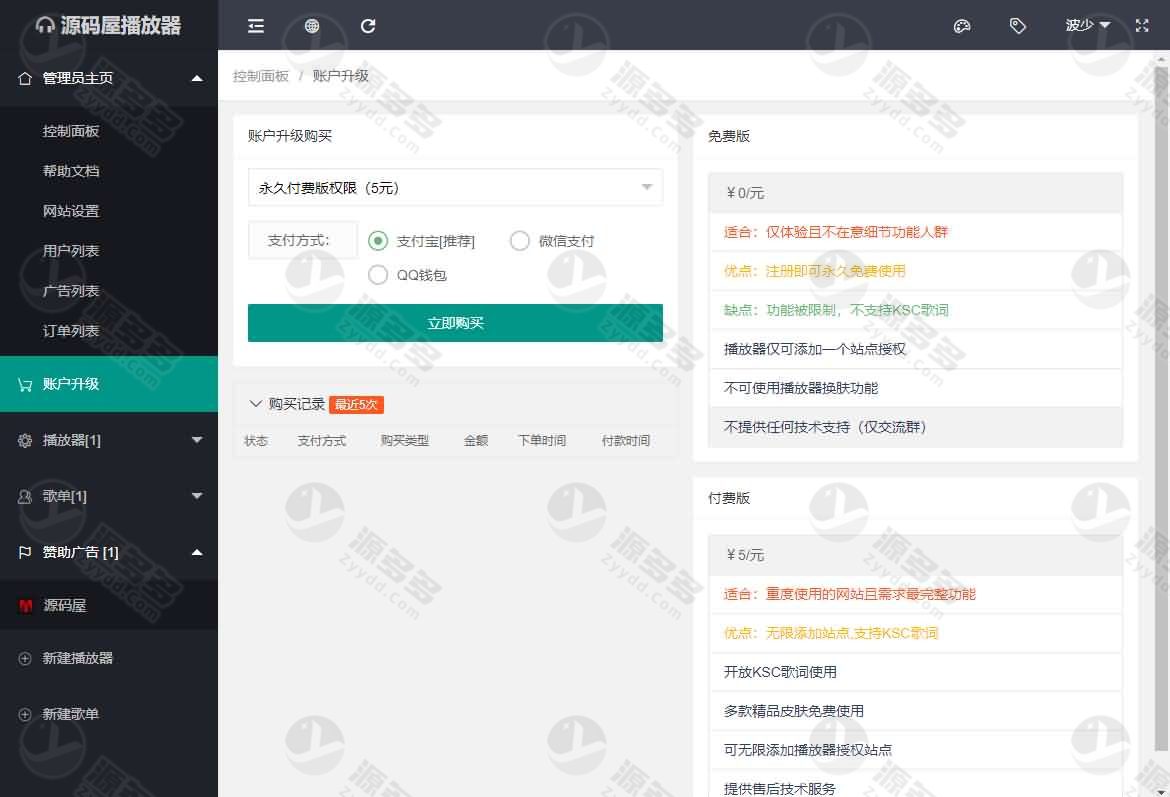
Task: Open 帮助文档 in sidebar
Action: [71, 171]
